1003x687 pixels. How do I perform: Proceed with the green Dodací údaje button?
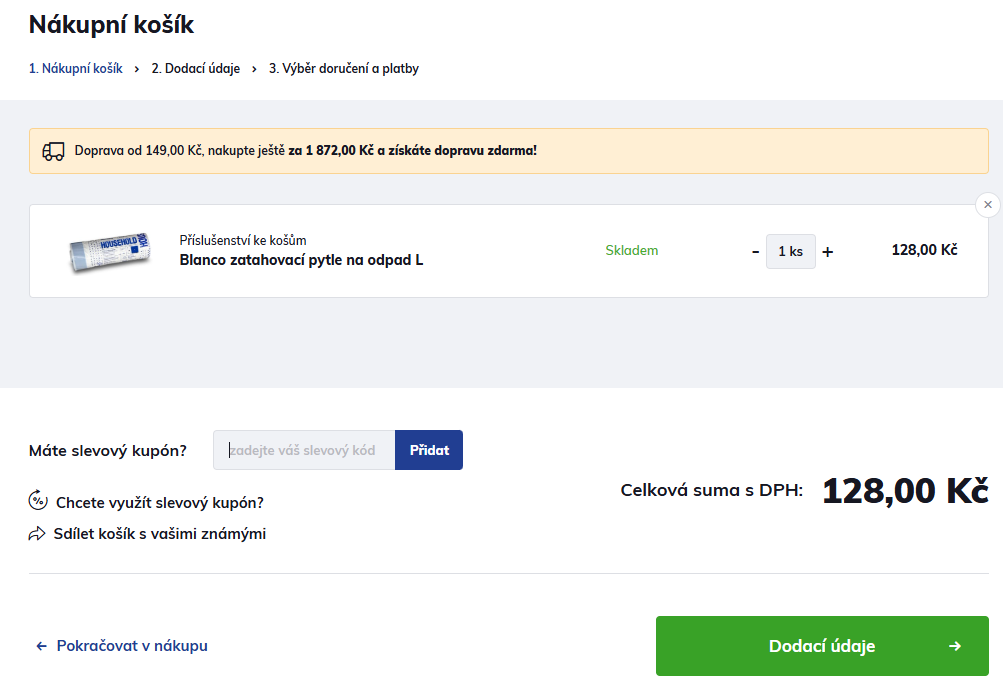[821, 646]
